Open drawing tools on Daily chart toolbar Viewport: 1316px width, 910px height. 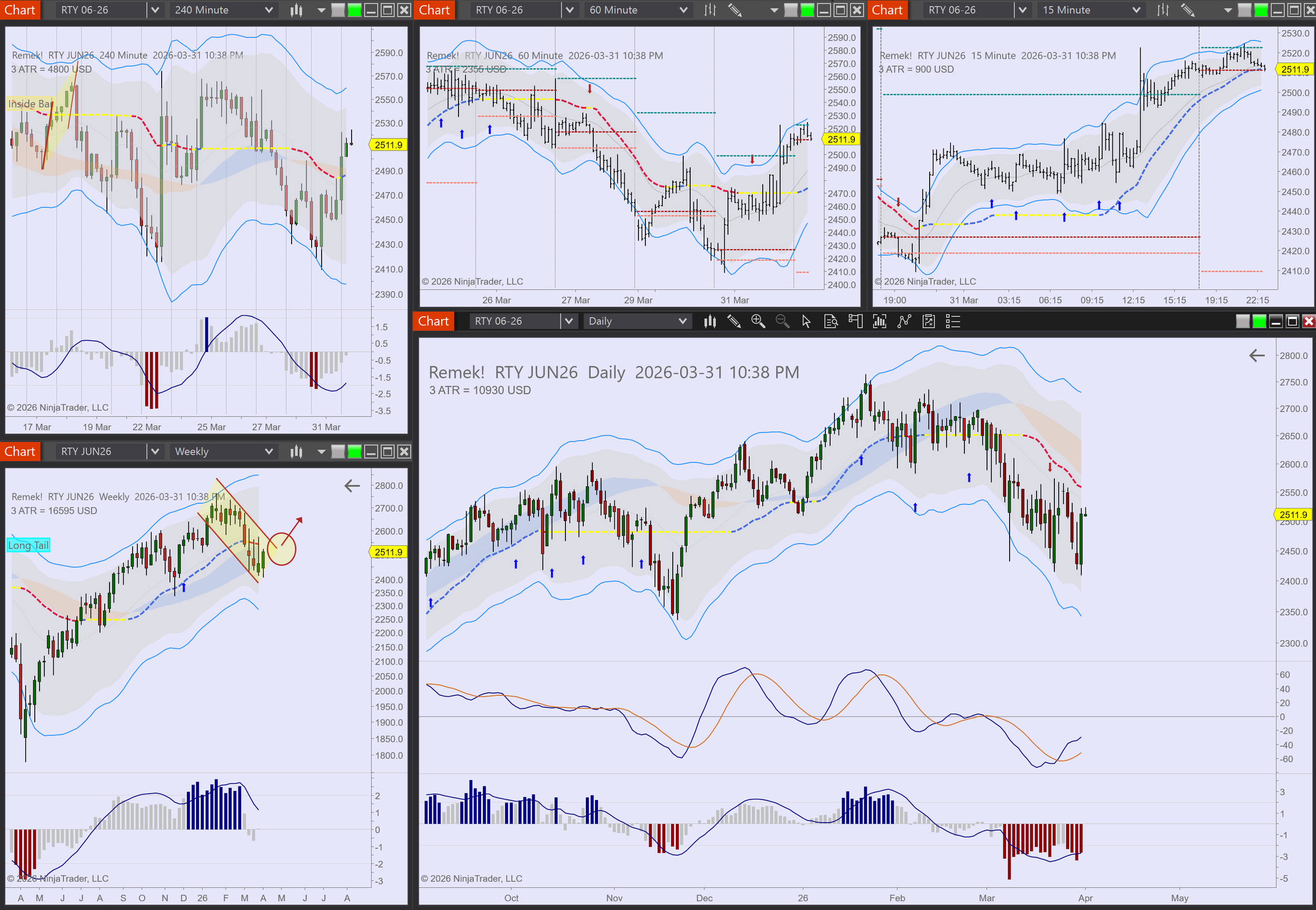(734, 321)
